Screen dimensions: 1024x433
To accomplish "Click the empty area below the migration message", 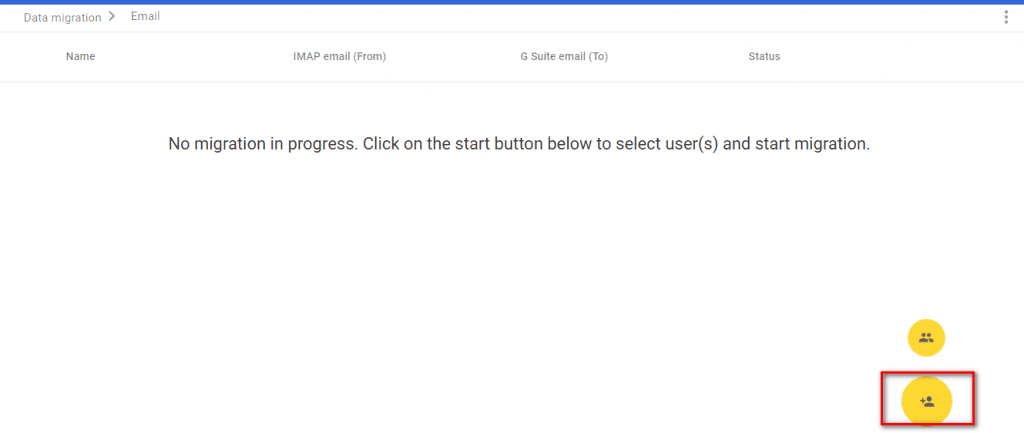I will (x=500, y=260).
